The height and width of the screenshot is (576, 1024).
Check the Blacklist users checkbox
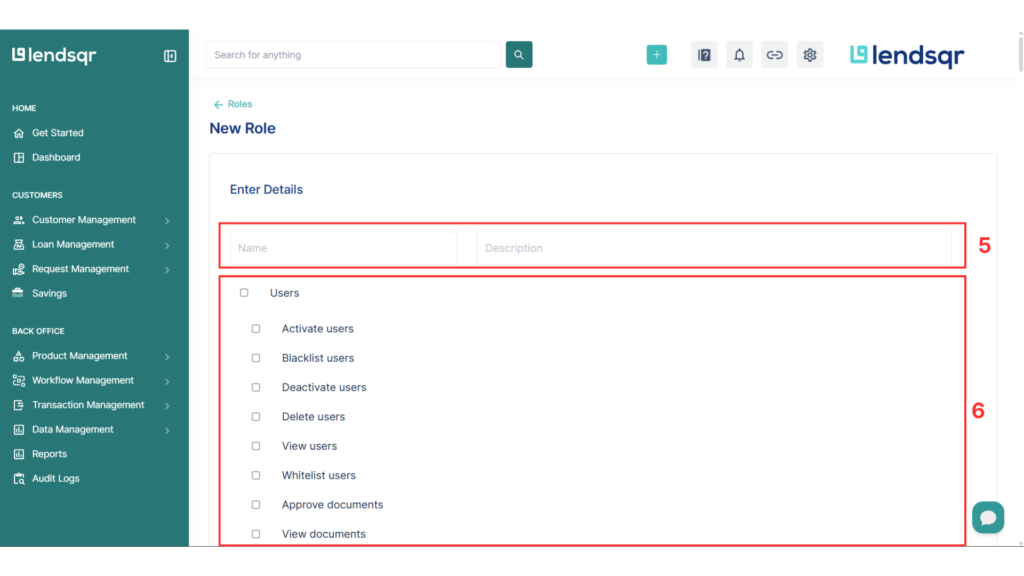tap(255, 357)
